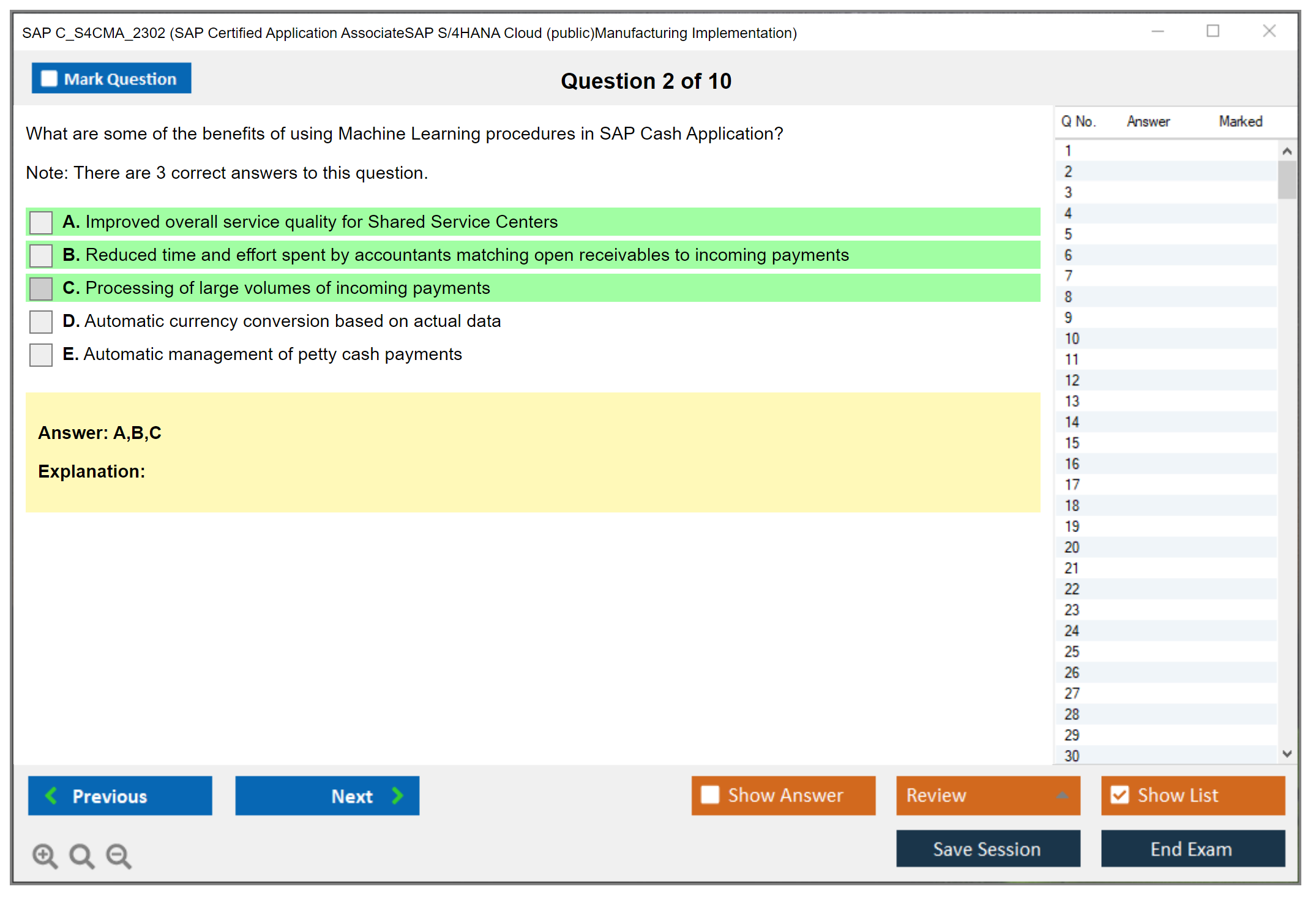
Task: Click the End Exam button
Action: tap(1192, 849)
